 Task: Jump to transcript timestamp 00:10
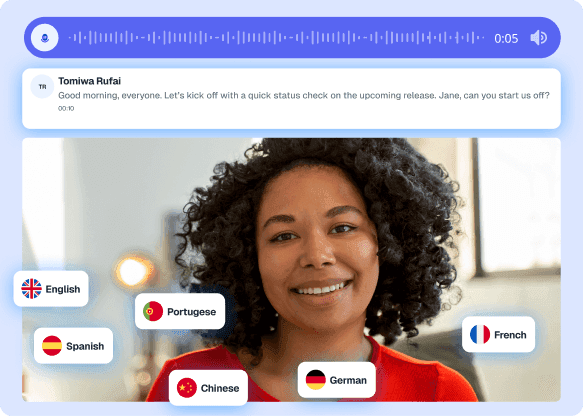click(x=66, y=109)
